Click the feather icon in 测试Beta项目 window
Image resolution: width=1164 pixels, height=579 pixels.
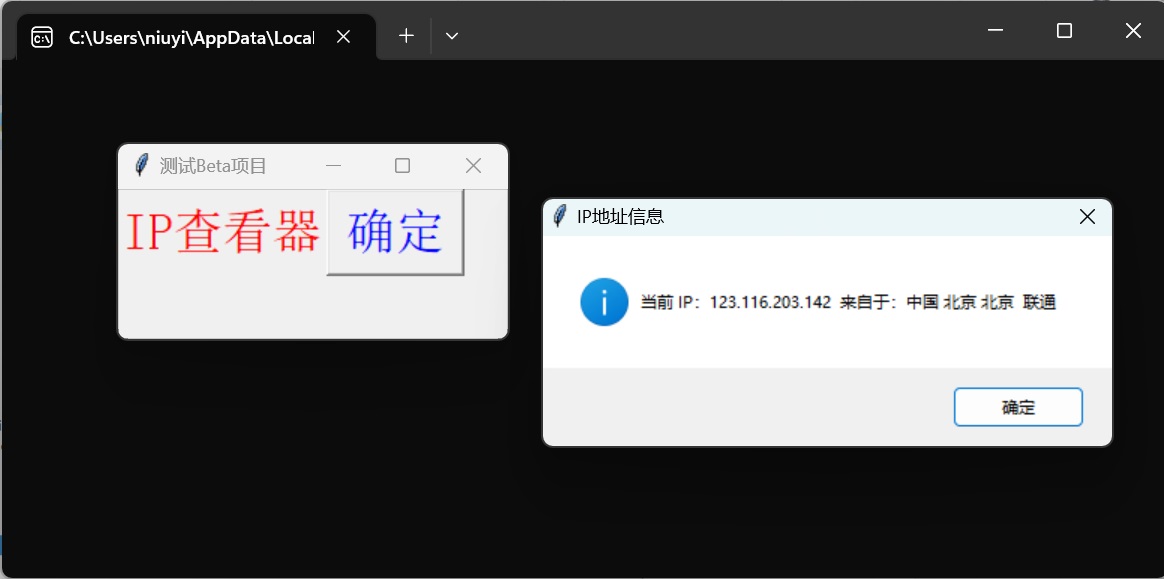click(141, 165)
